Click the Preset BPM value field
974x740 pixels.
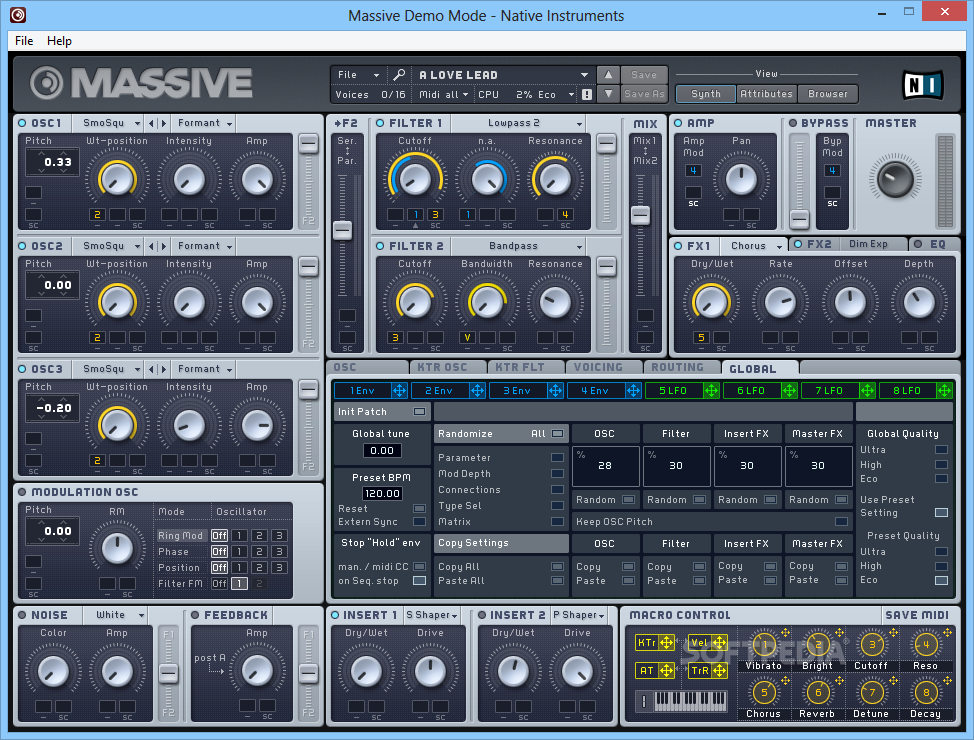pos(382,493)
